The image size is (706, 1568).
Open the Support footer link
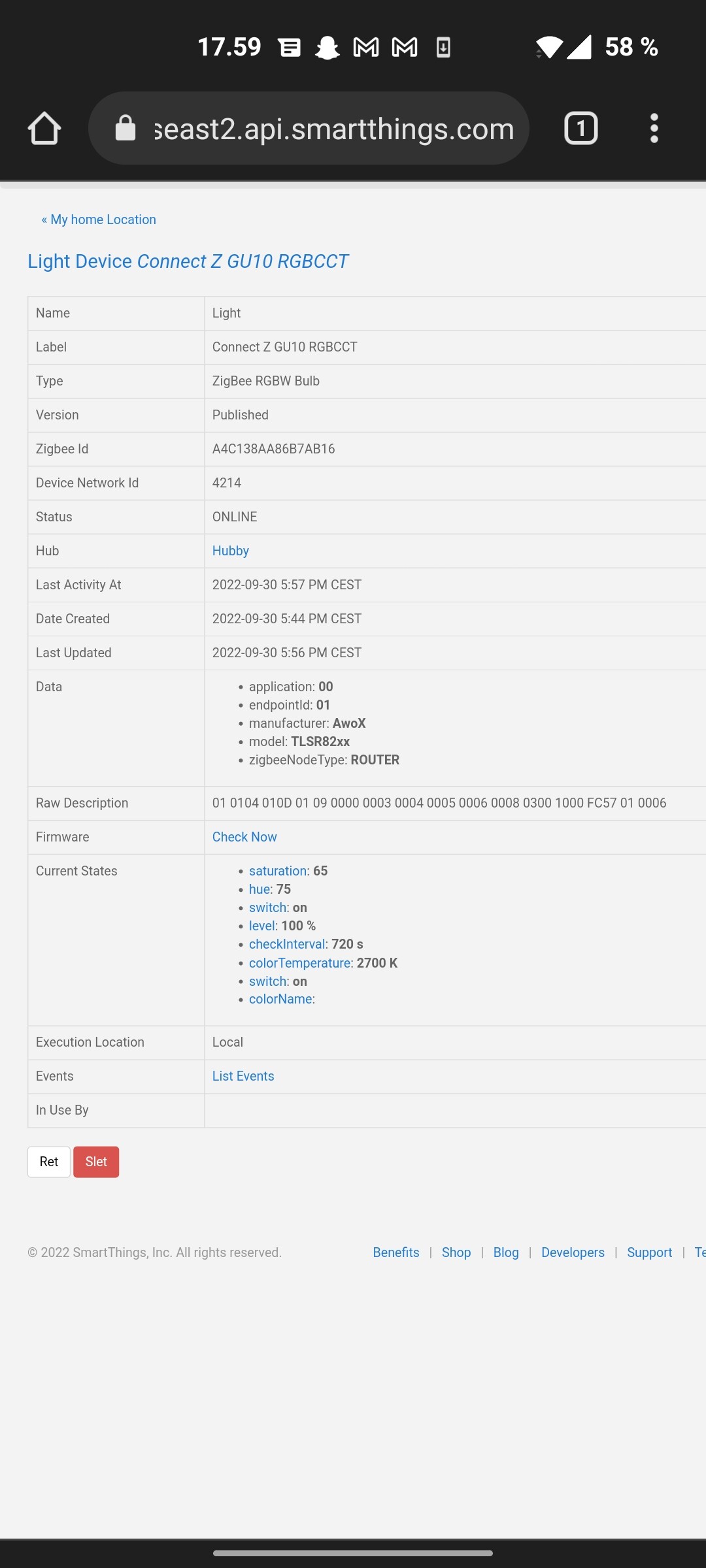click(649, 1252)
